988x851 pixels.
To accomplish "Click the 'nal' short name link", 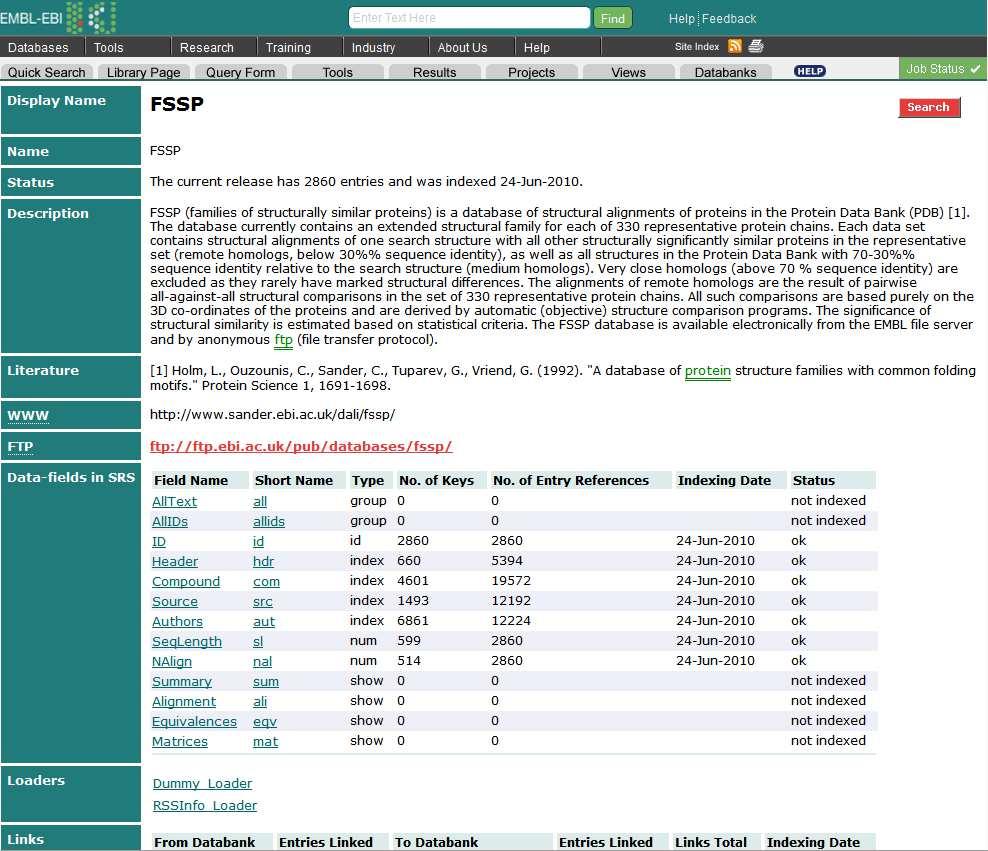I will coord(263,661).
